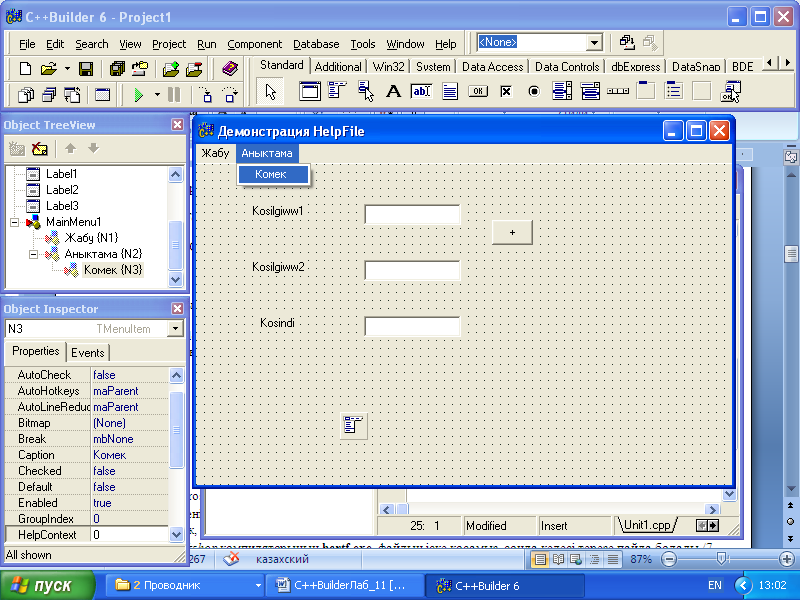Click the Kosindi edit field

[x=412, y=327]
